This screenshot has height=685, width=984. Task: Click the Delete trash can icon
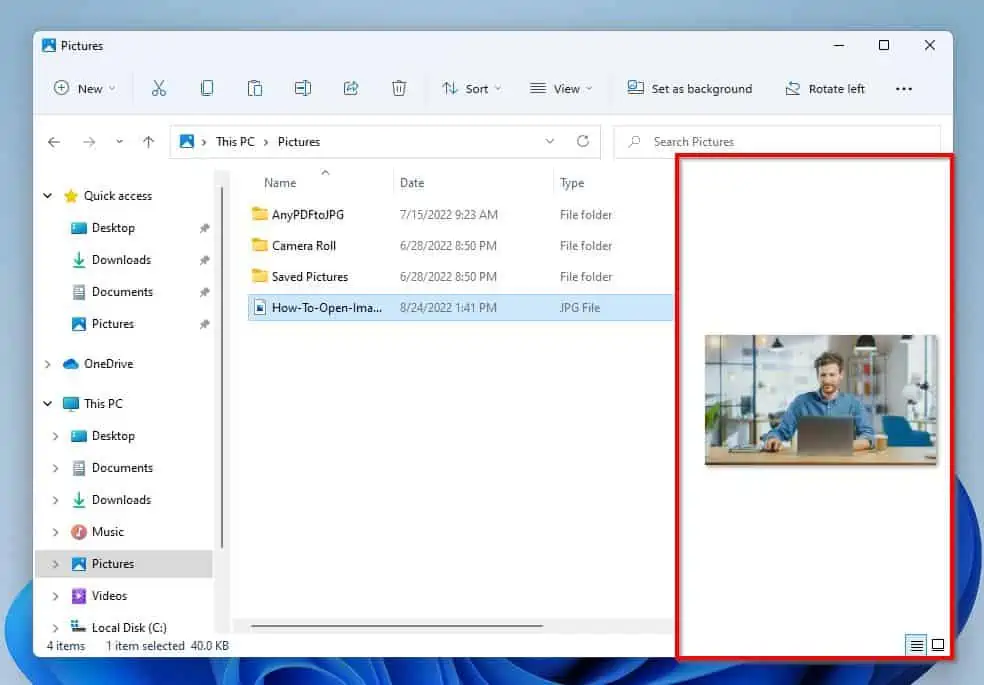[398, 88]
